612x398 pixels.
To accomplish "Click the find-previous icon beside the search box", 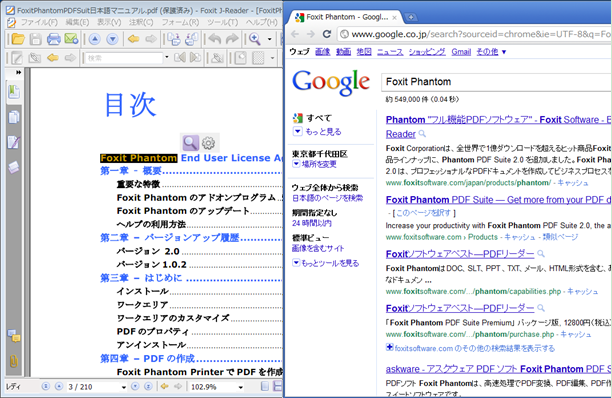I will [x=180, y=58].
